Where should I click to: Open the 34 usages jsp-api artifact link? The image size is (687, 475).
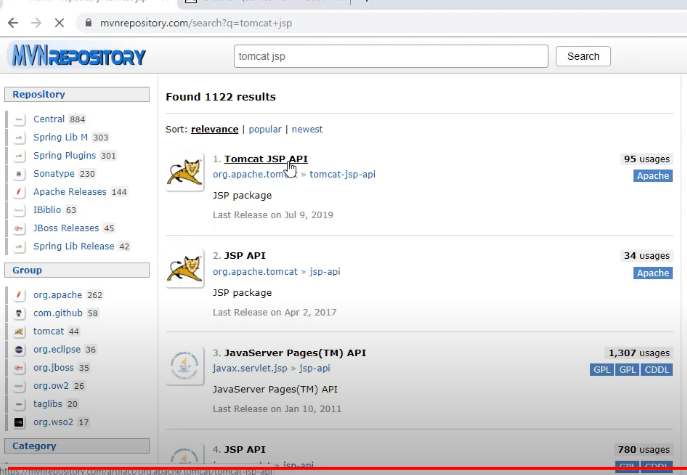coord(325,272)
